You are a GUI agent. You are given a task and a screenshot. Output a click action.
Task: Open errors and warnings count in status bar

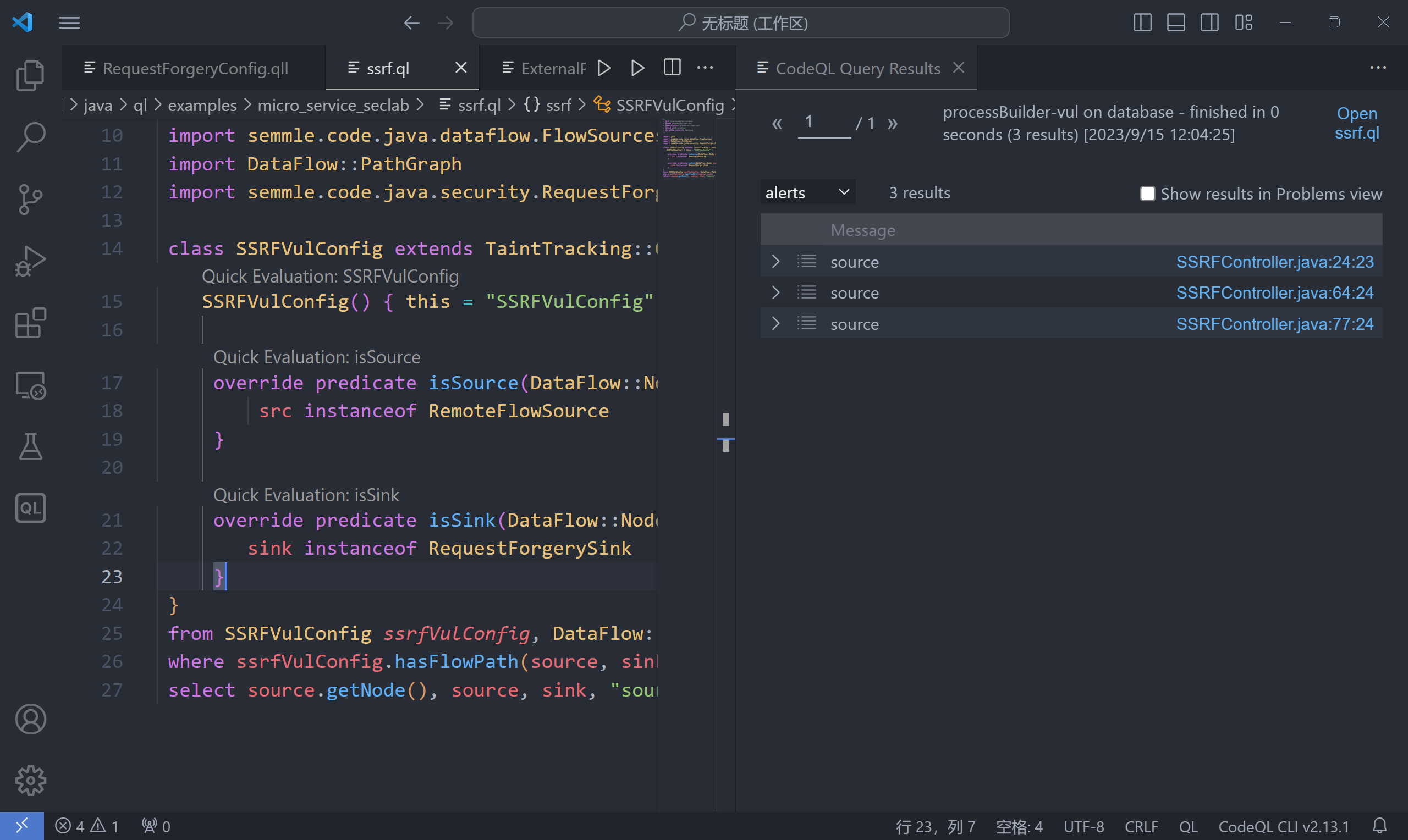pyautogui.click(x=86, y=826)
